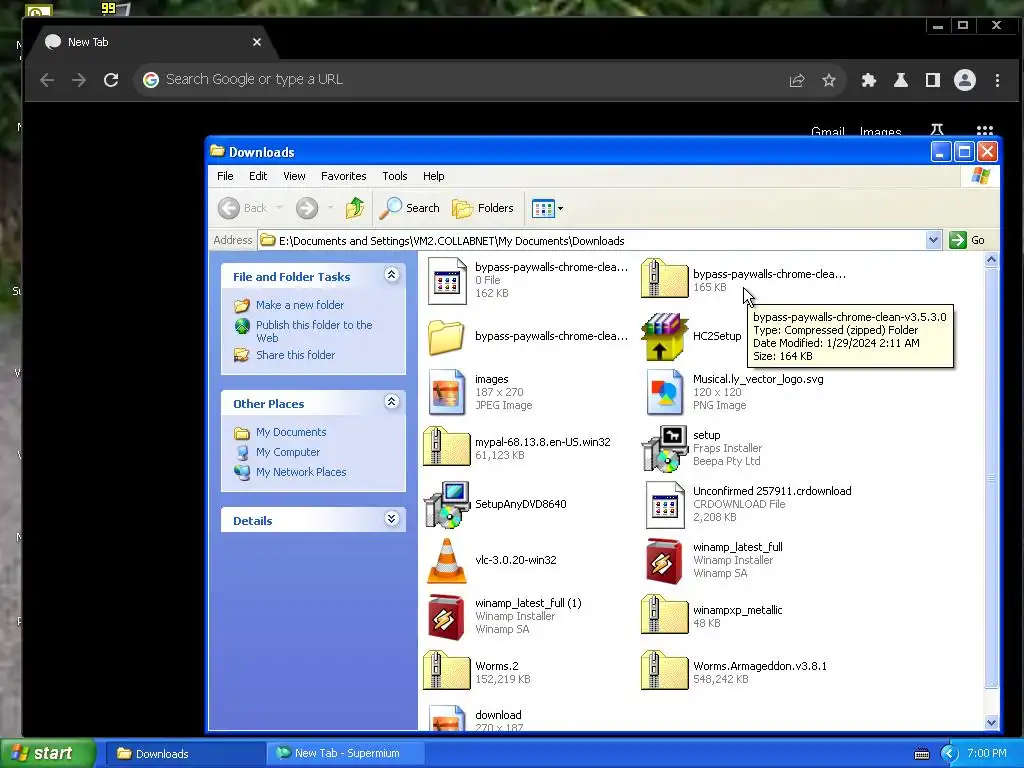Select the Worms.Armageddon.v3.8.1 zip icon
Screen dimensions: 1024x768
pos(664,670)
